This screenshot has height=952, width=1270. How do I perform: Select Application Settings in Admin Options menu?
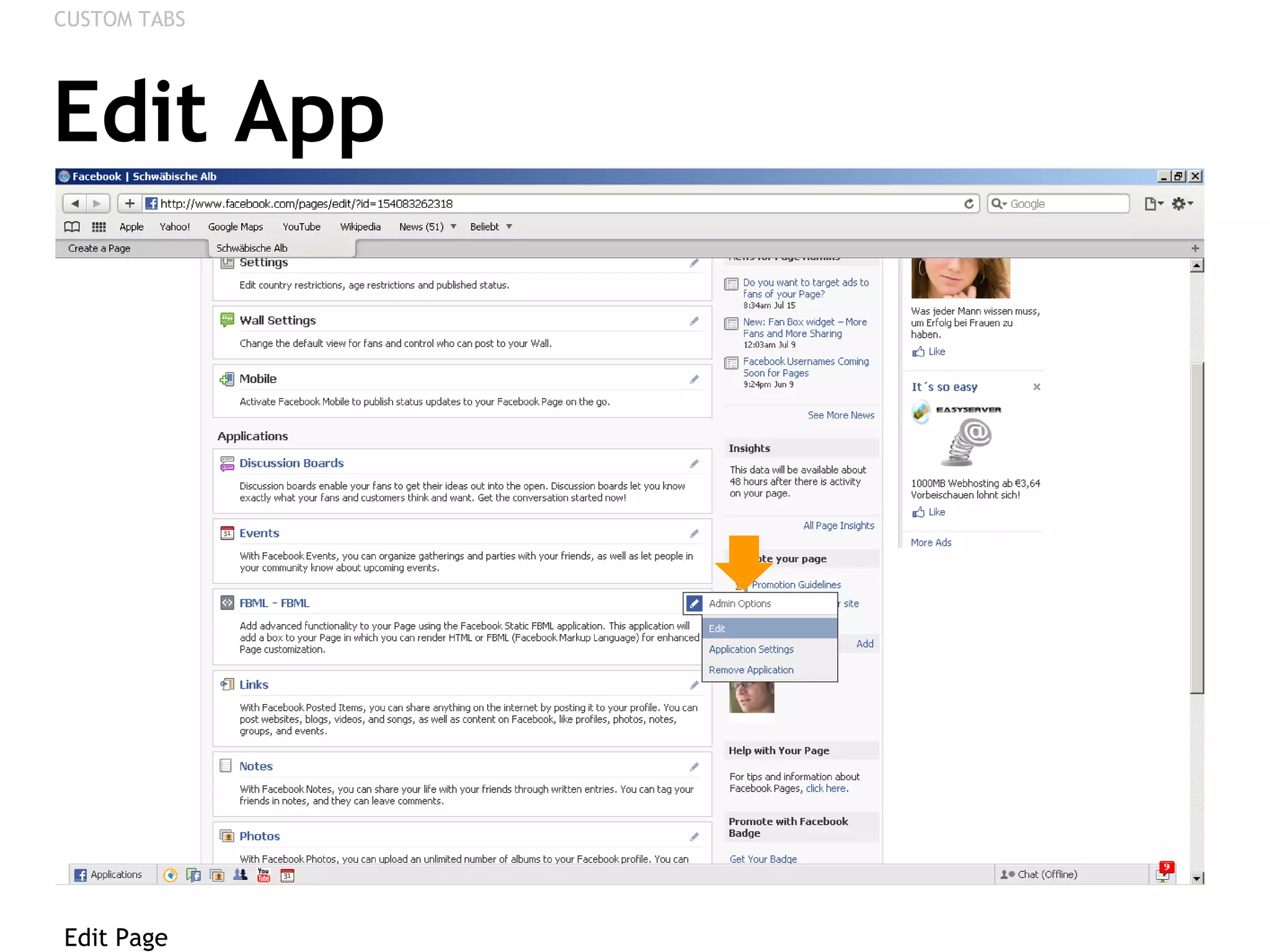tap(770, 649)
